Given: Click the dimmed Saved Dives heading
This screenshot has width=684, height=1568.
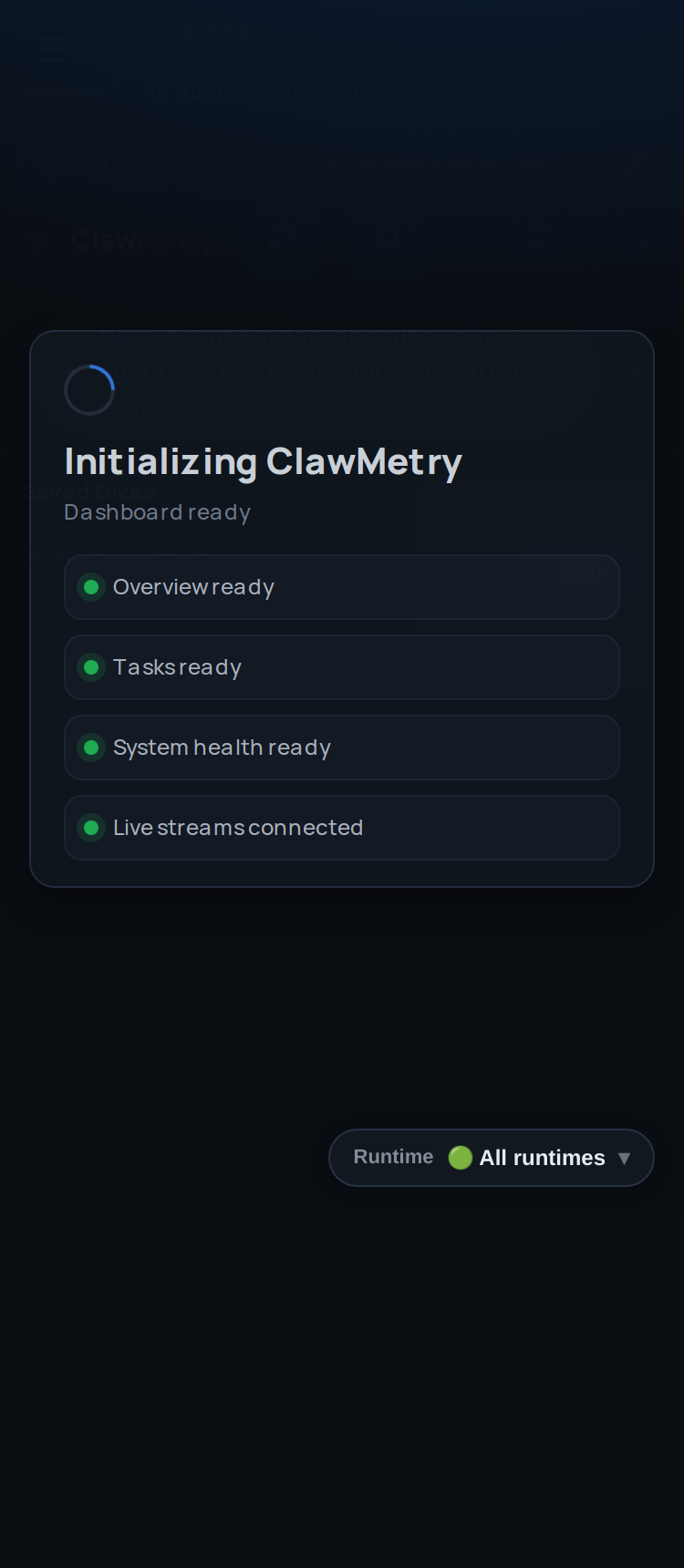Looking at the screenshot, I should point(90,492).
